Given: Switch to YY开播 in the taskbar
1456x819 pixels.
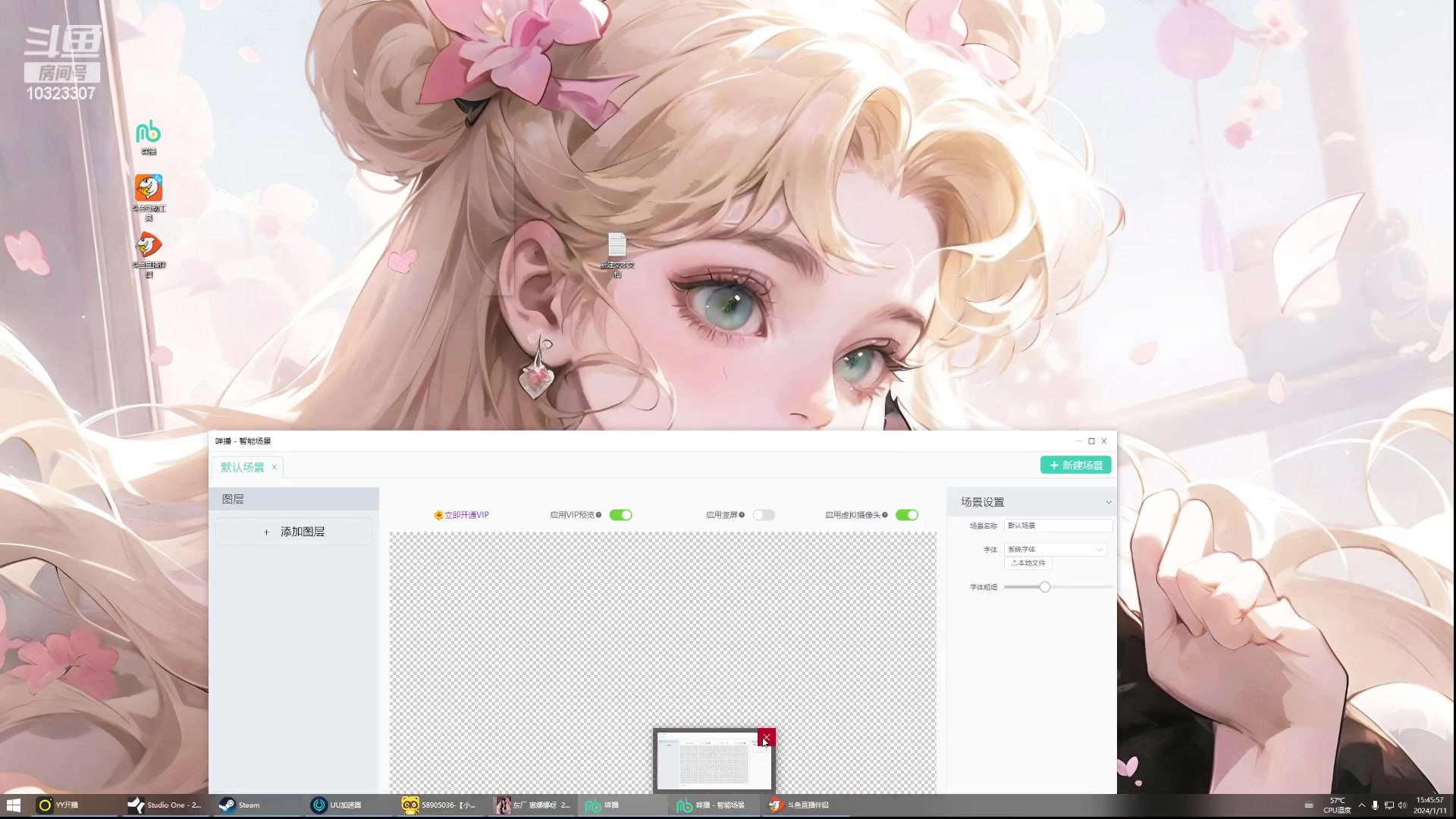Looking at the screenshot, I should point(73,805).
